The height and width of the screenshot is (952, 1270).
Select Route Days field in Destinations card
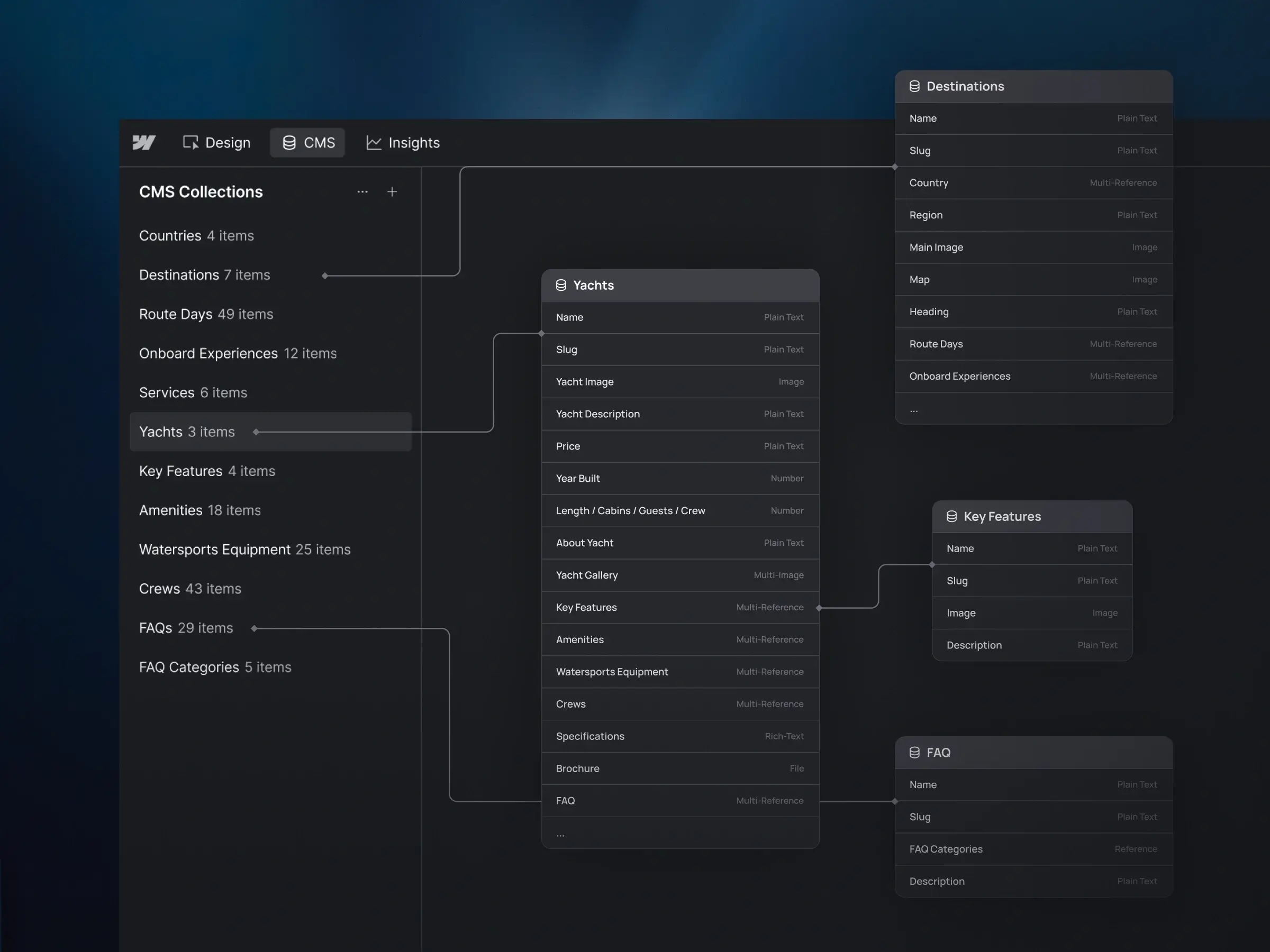click(1033, 344)
